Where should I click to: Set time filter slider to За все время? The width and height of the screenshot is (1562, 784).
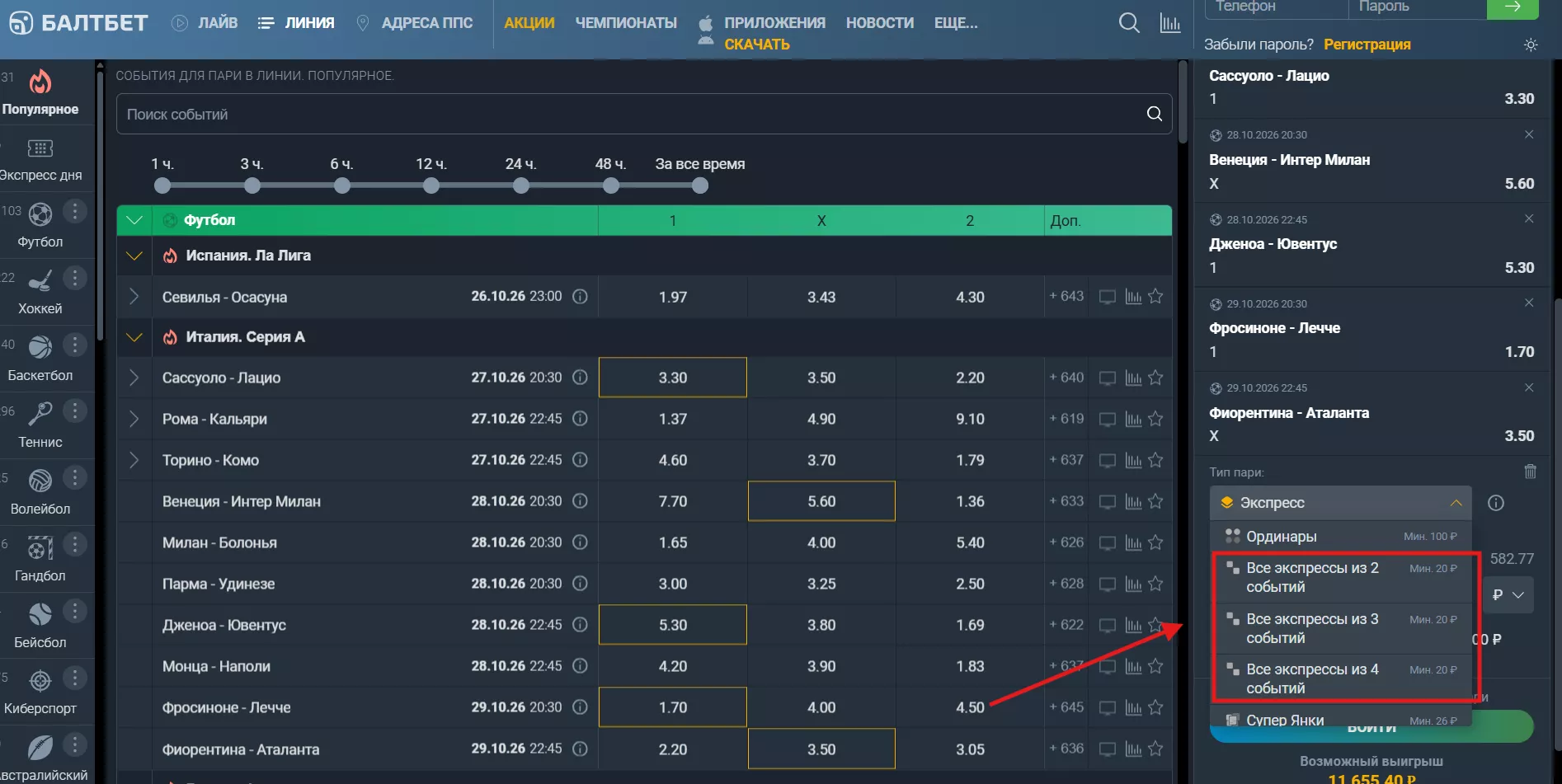(x=700, y=185)
